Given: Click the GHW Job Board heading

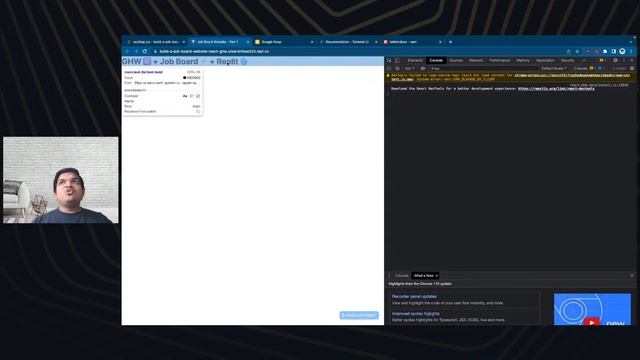Looking at the screenshot, I should click(x=185, y=62).
